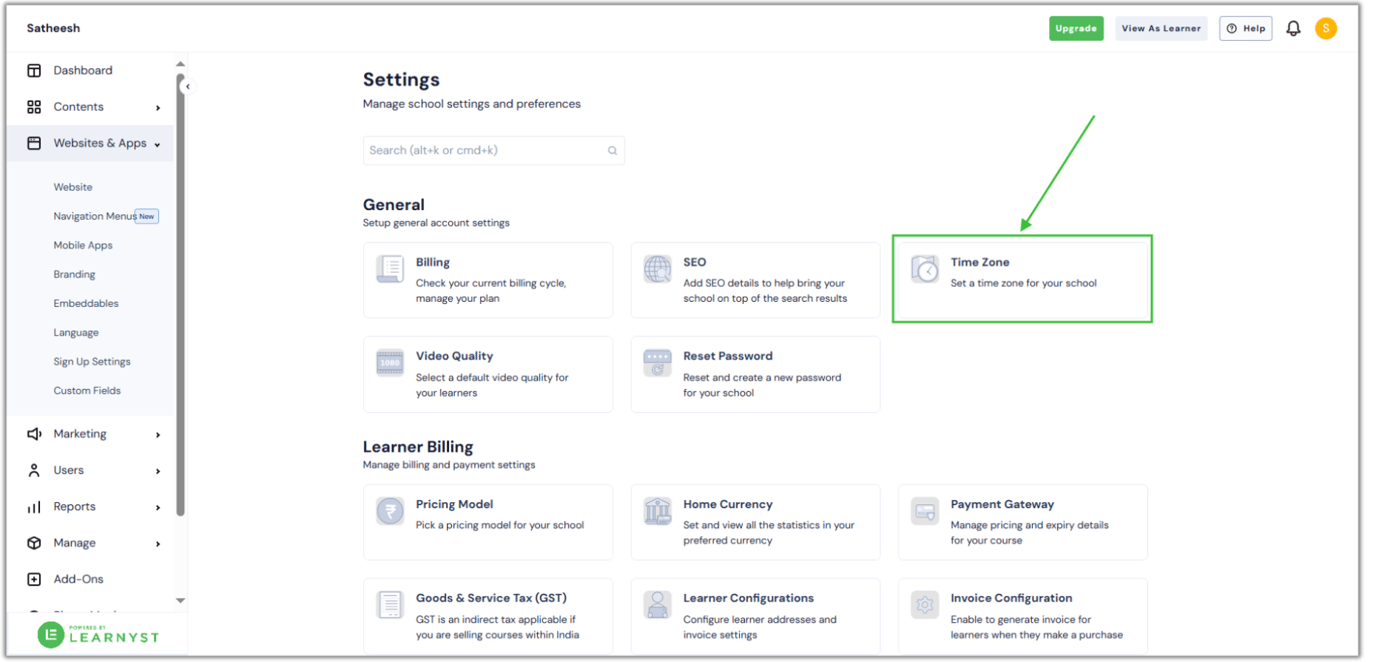
Task: Click the Pricing Model rupee icon
Action: (x=390, y=511)
